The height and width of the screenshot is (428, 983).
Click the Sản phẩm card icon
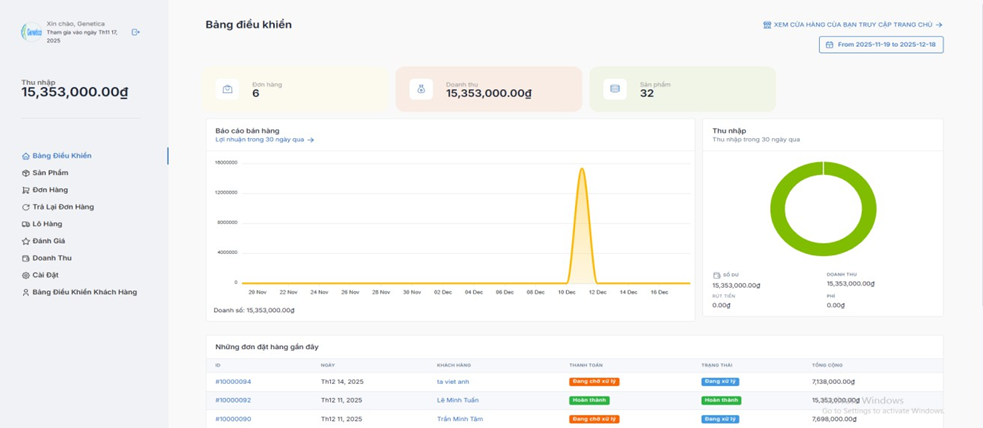point(615,89)
